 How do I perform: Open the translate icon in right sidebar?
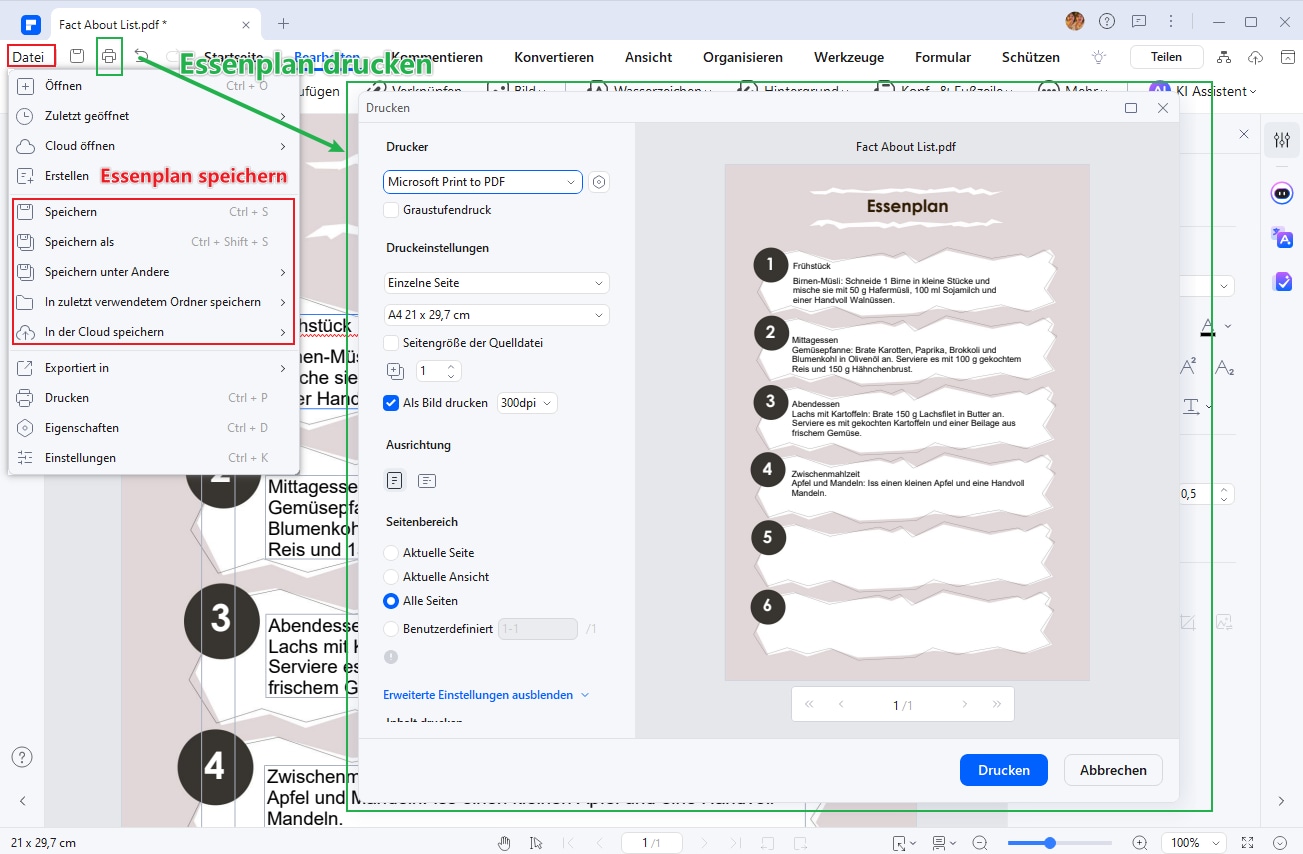click(x=1282, y=238)
